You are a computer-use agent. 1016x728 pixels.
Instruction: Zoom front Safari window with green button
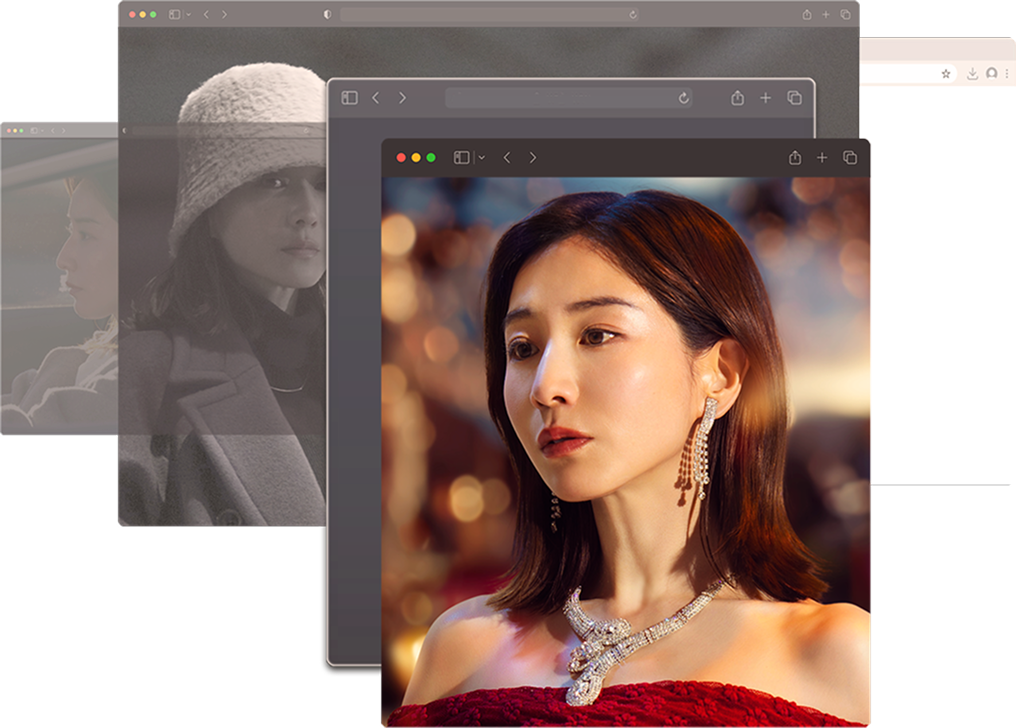(431, 157)
